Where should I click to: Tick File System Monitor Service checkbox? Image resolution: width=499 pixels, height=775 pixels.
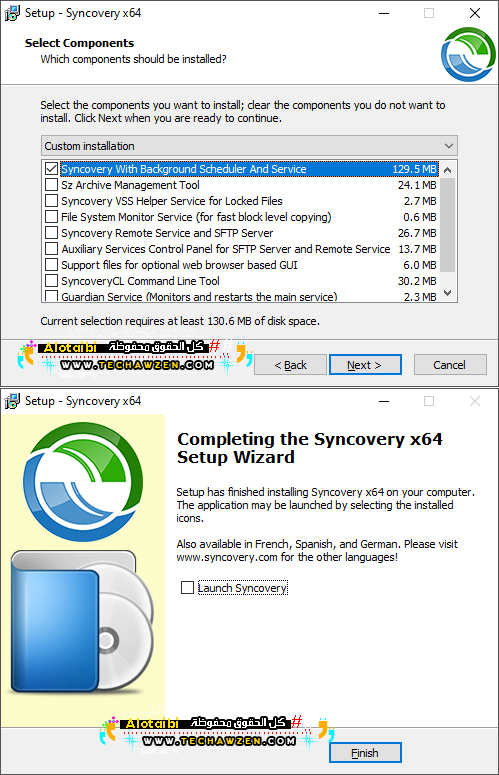pyautogui.click(x=51, y=217)
